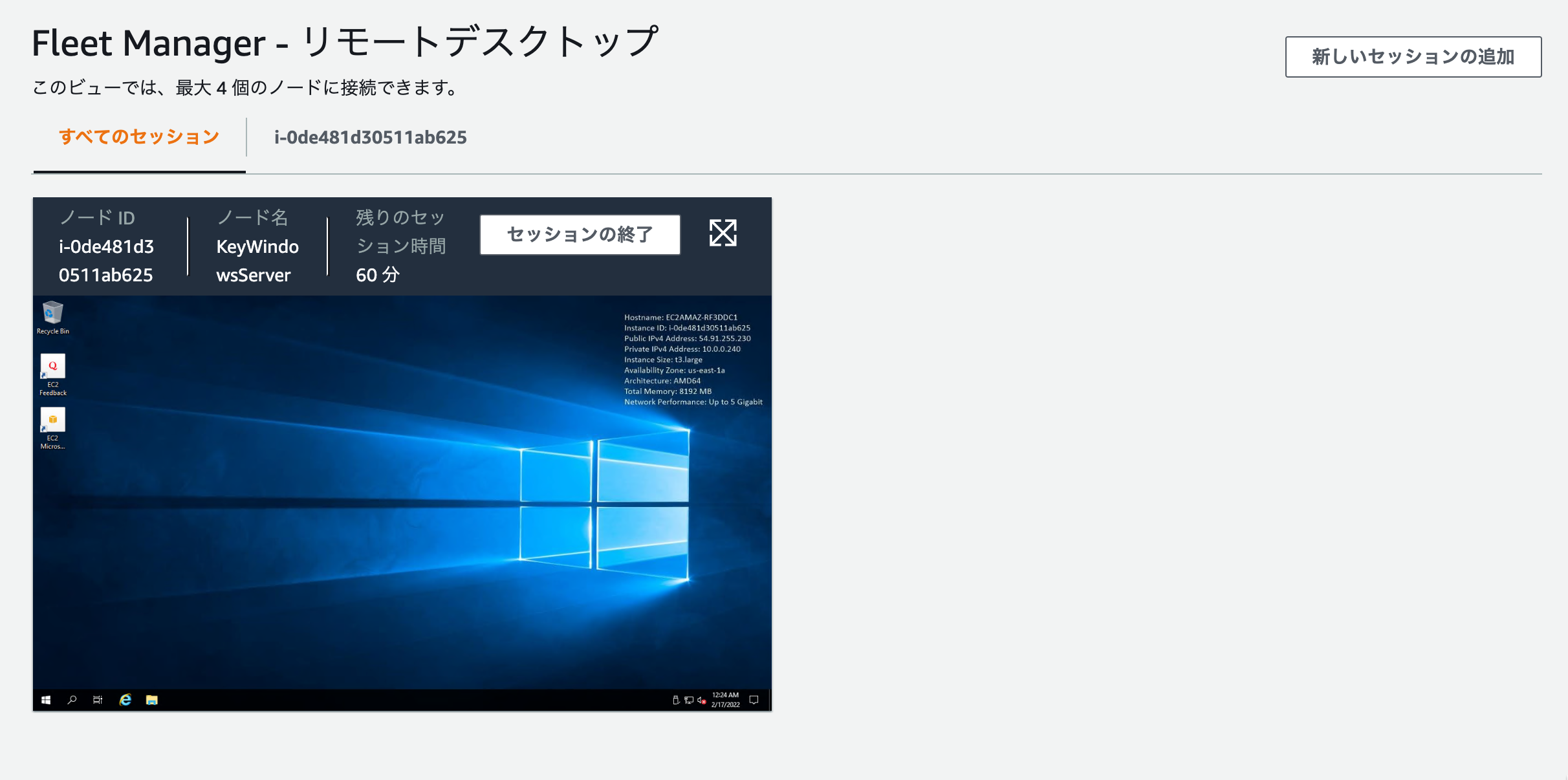Viewport: 1568px width, 780px height.
Task: Select the EC2 Feedback desktop shortcut
Action: tap(52, 375)
